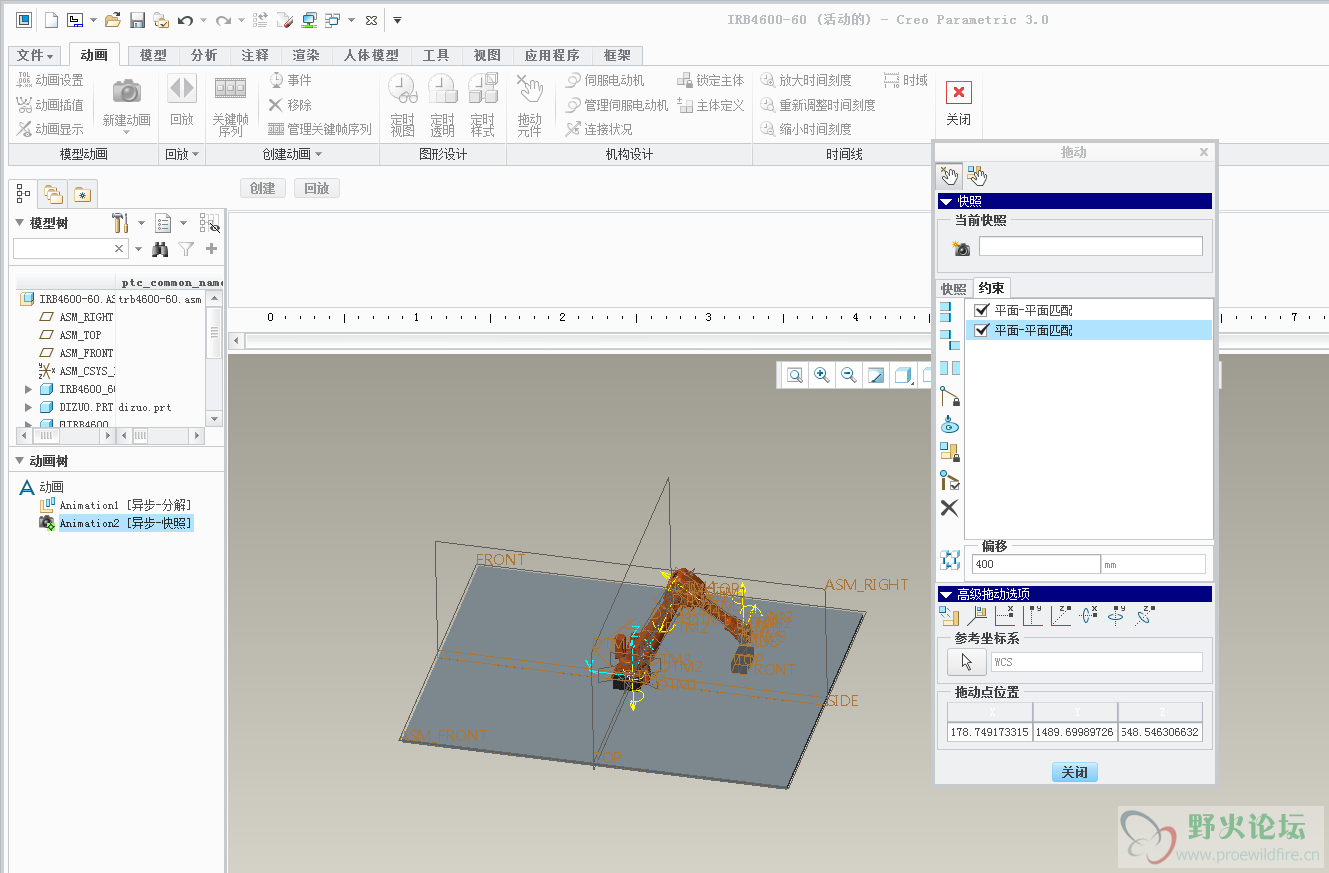
Task: Click 定时透明 icon
Action: tap(442, 89)
